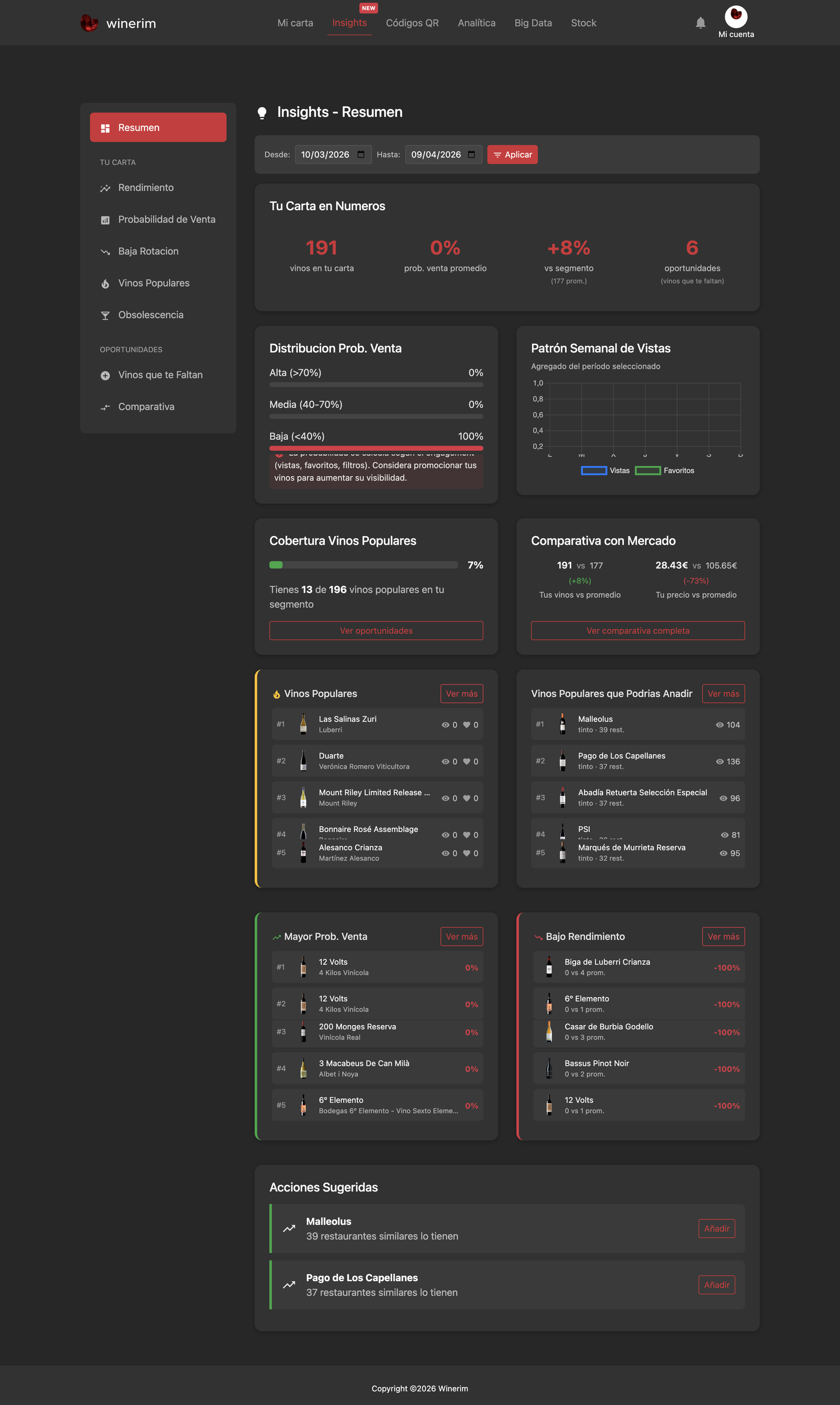The width and height of the screenshot is (840, 1405).
Task: Click the Baja (<40%) red progress bar
Action: (x=376, y=448)
